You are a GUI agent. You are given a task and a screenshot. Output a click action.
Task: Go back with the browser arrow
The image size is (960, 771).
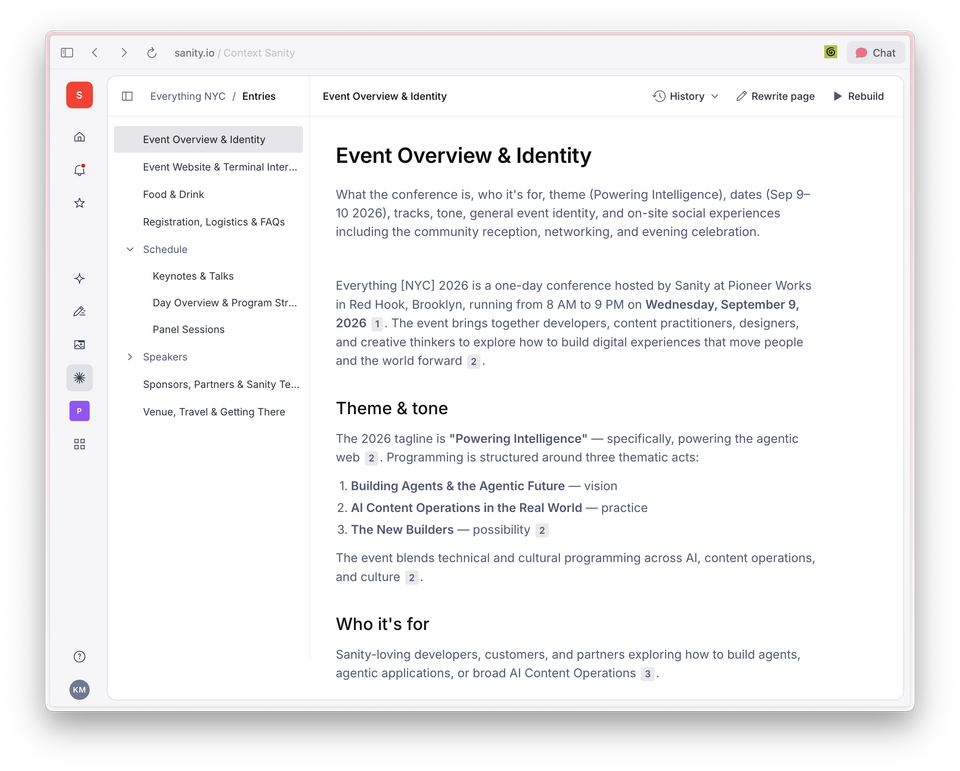95,53
